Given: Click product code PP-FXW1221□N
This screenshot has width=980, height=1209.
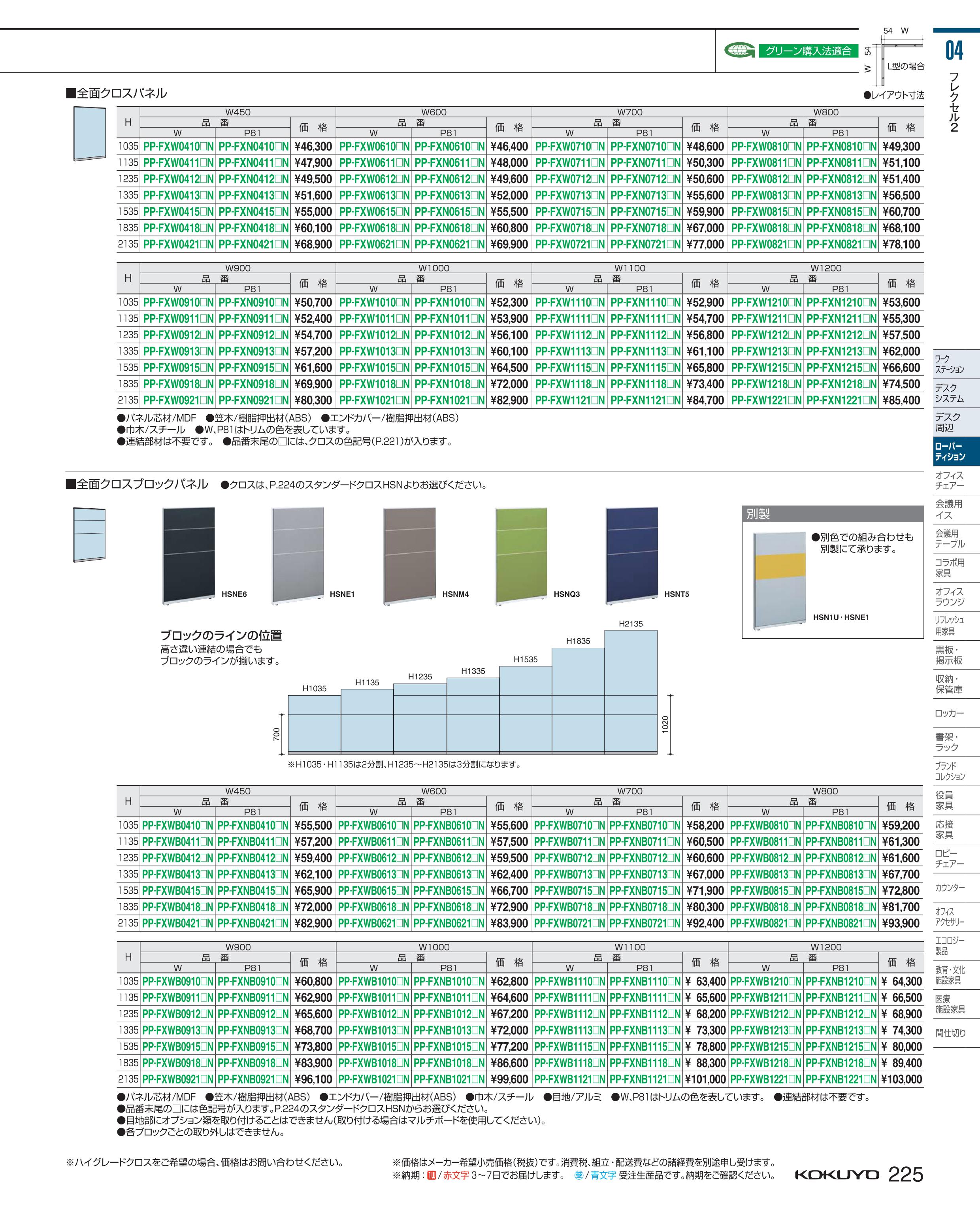Looking at the screenshot, I should [x=766, y=400].
